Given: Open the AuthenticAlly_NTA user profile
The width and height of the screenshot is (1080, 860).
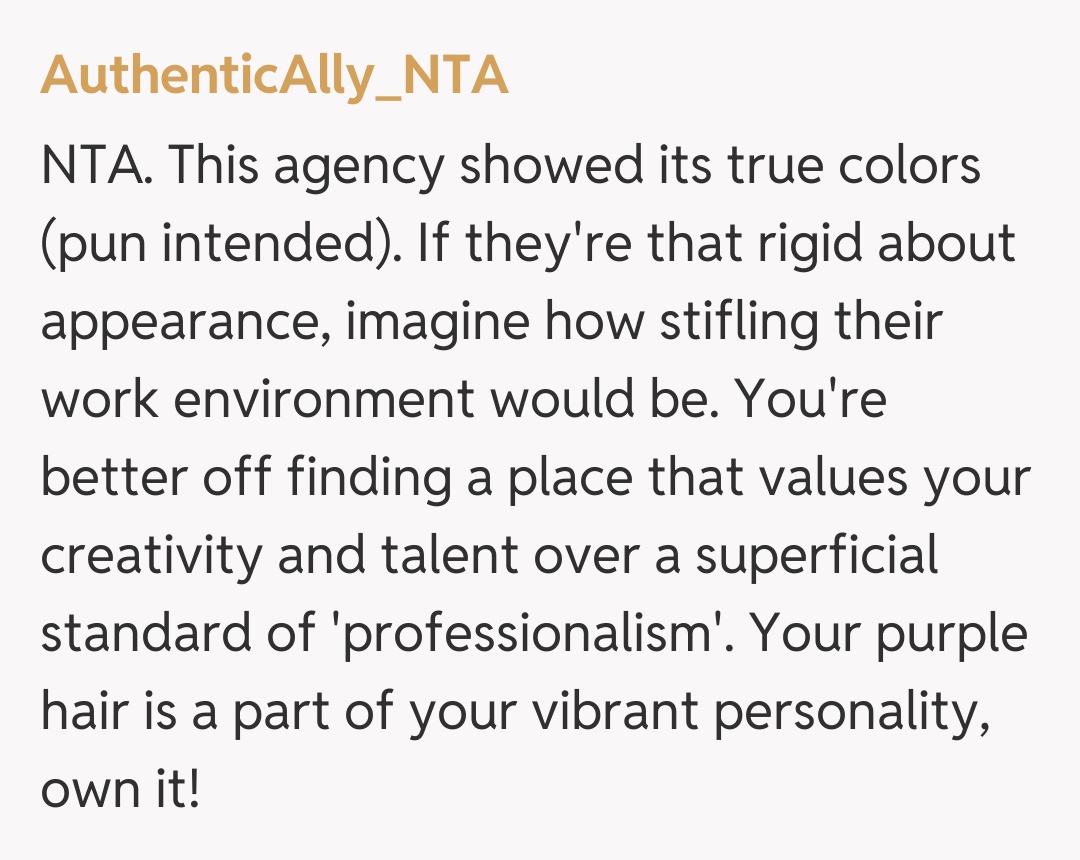Looking at the screenshot, I should (x=274, y=75).
